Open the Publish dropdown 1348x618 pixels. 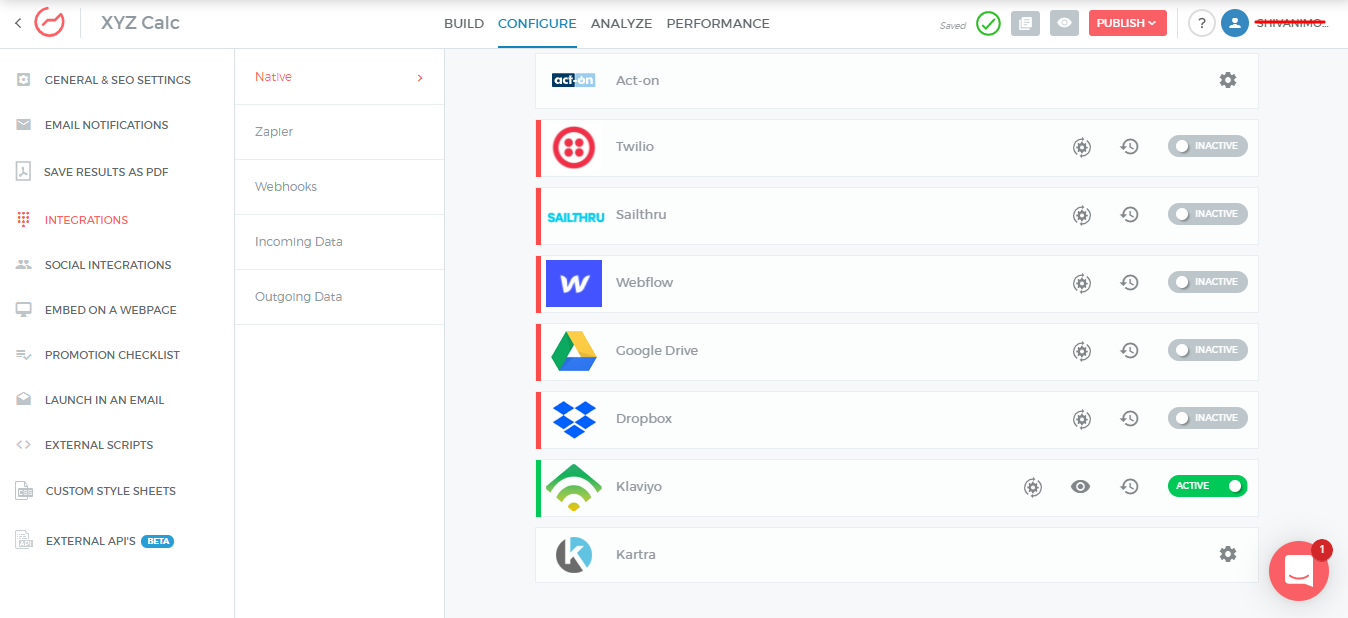click(x=1127, y=23)
